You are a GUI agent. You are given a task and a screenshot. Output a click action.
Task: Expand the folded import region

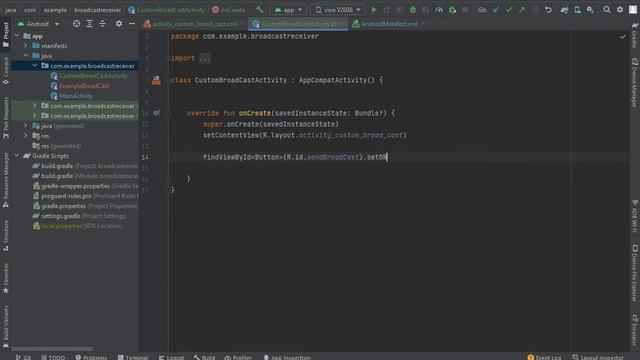(x=205, y=58)
